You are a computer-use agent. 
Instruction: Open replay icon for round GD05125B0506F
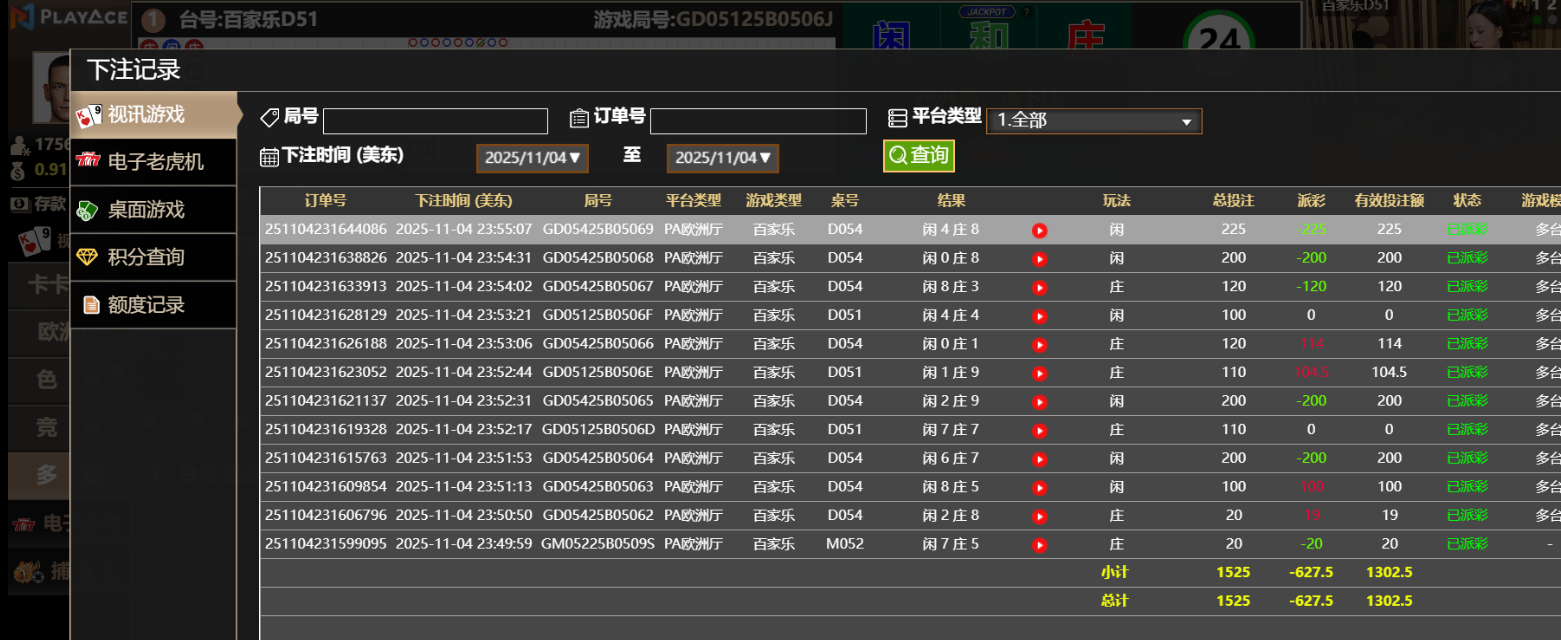coord(1039,316)
